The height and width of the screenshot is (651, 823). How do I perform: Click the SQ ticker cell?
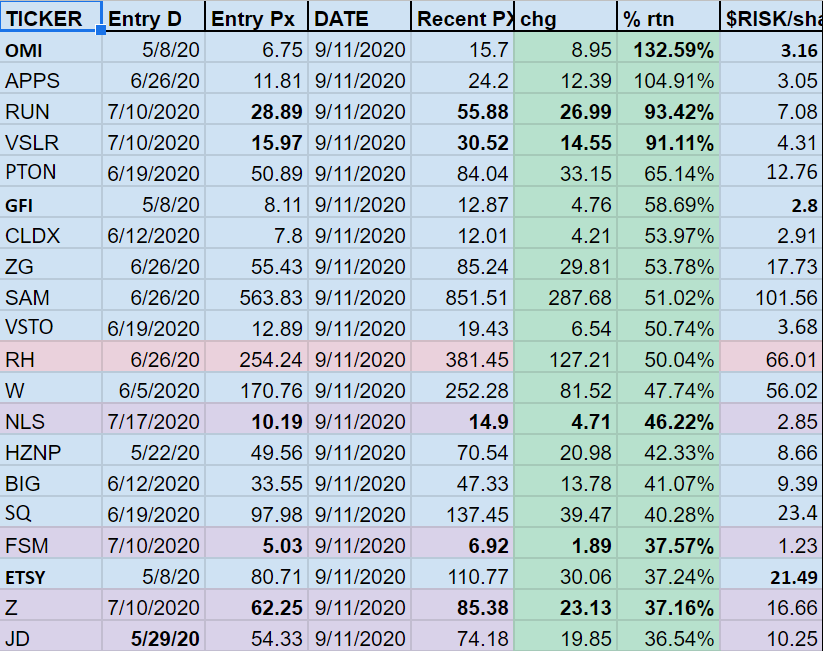pos(51,514)
